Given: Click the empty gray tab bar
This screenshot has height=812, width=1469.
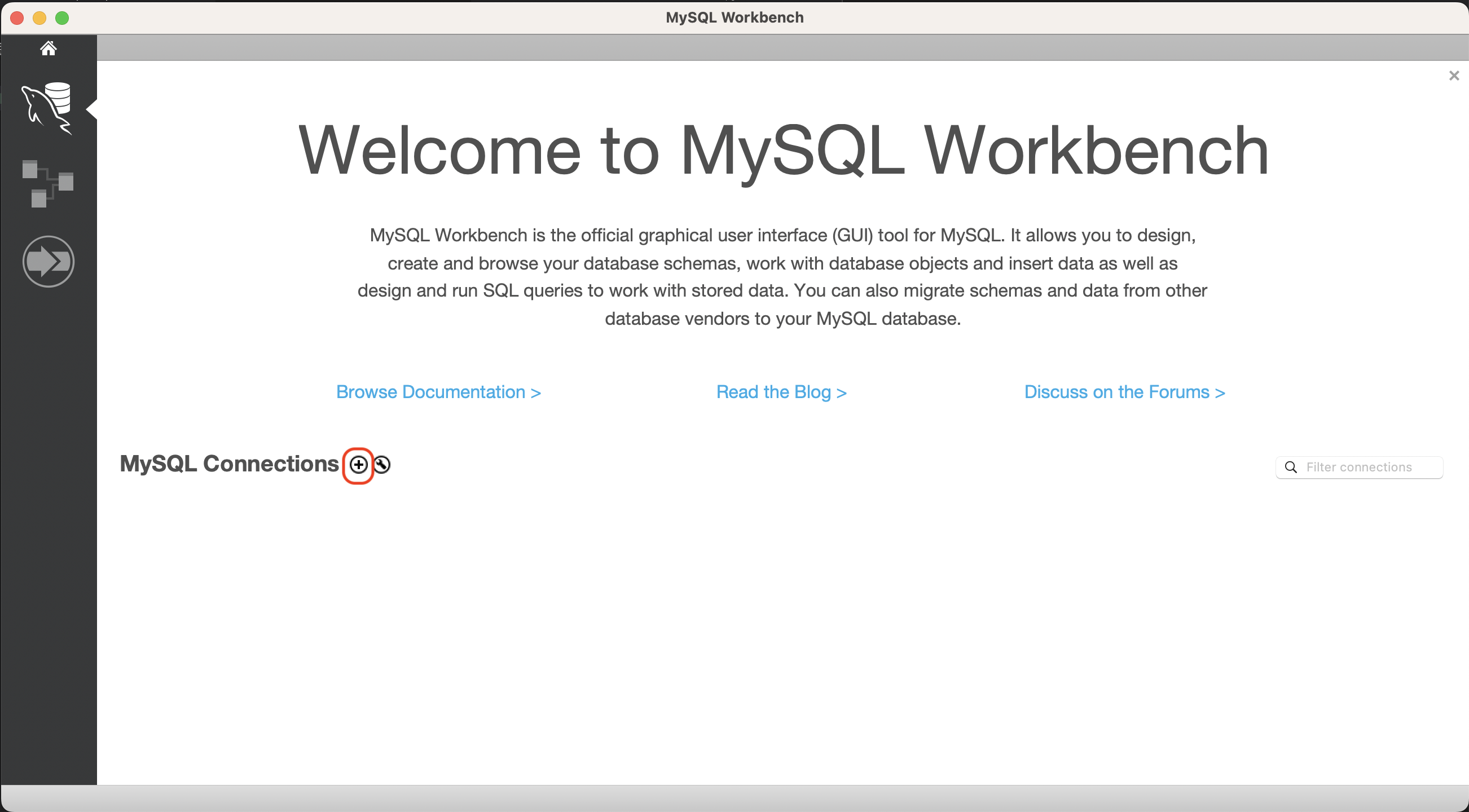Looking at the screenshot, I should click(x=783, y=48).
